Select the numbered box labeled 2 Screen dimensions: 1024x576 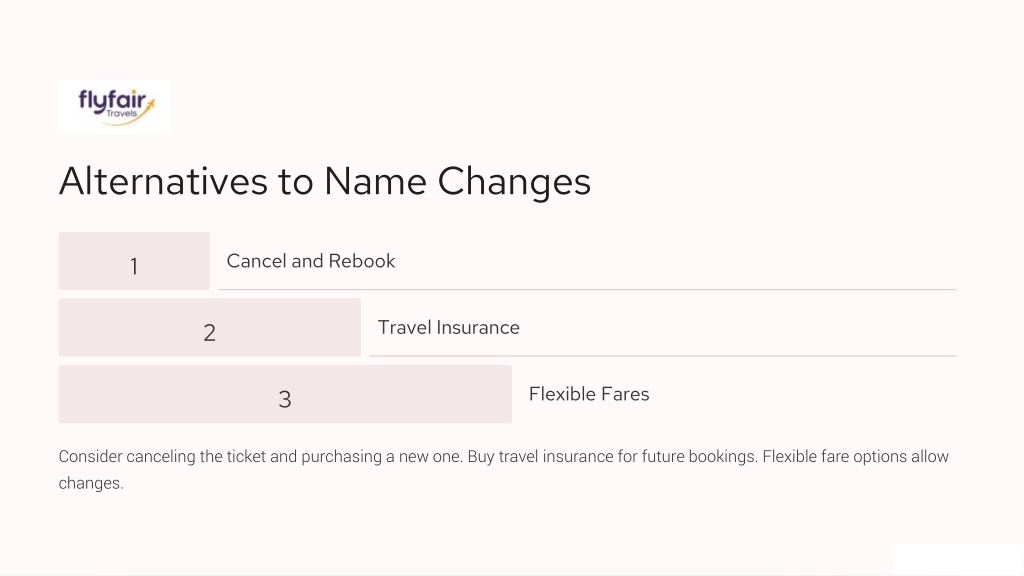210,327
